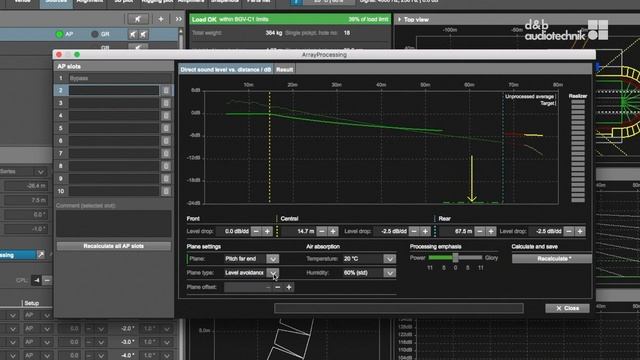Image resolution: width=640 pixels, height=360 pixels.
Task: Adjust the Power–Glory processing emphasis slider handle
Action: pyautogui.click(x=455, y=258)
